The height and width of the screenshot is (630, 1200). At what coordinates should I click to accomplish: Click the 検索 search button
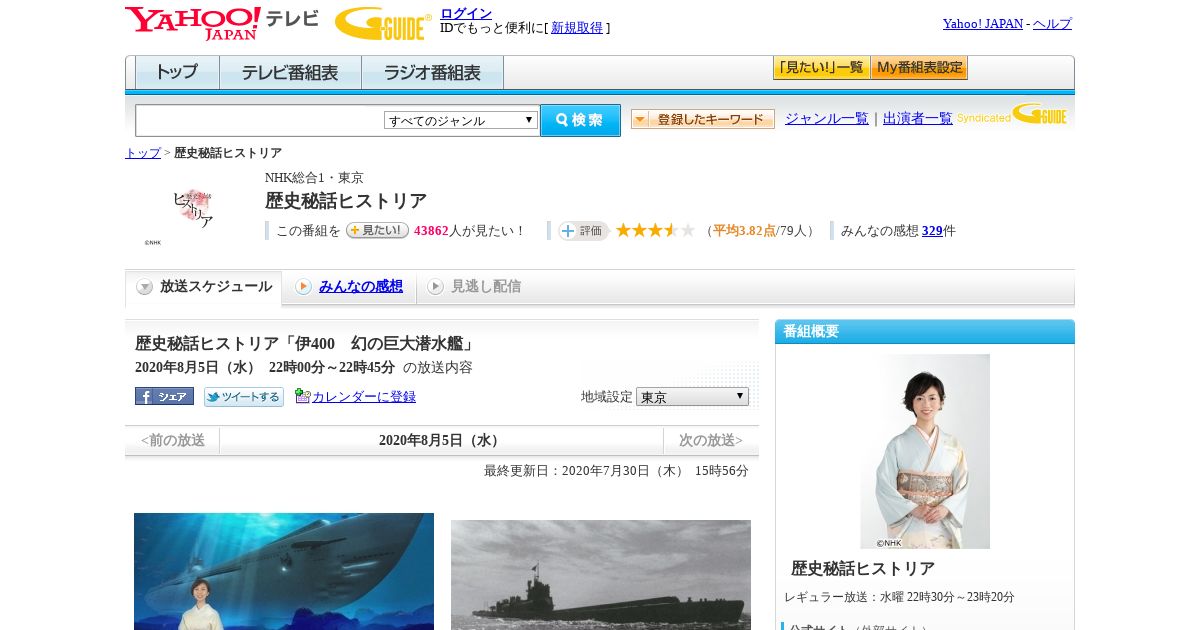pos(580,120)
